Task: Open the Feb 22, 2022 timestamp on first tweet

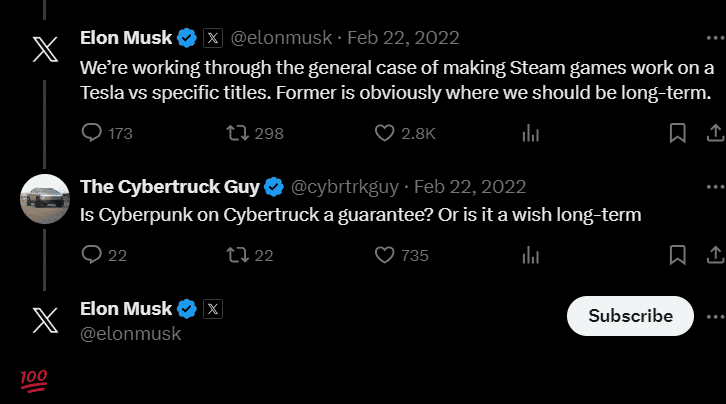Action: 403,38
